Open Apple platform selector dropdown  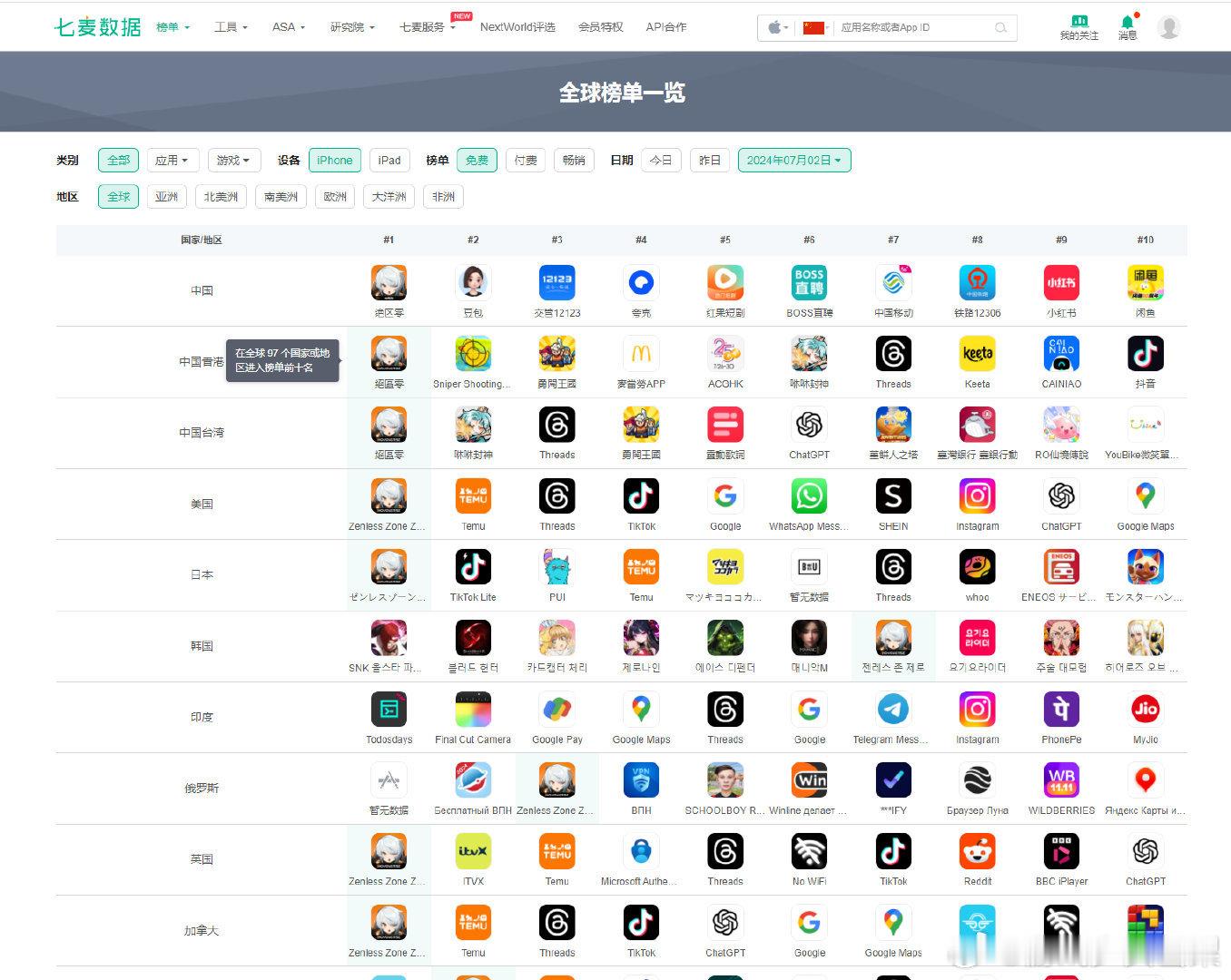click(777, 27)
